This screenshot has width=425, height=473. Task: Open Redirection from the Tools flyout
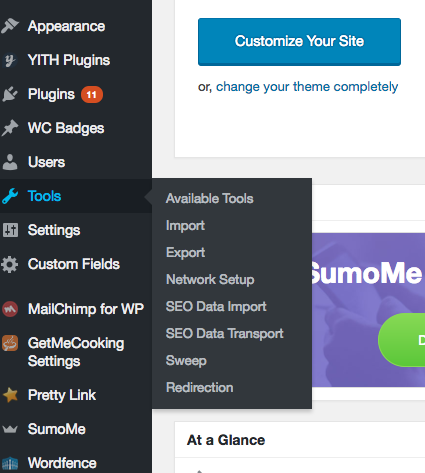coord(200,388)
